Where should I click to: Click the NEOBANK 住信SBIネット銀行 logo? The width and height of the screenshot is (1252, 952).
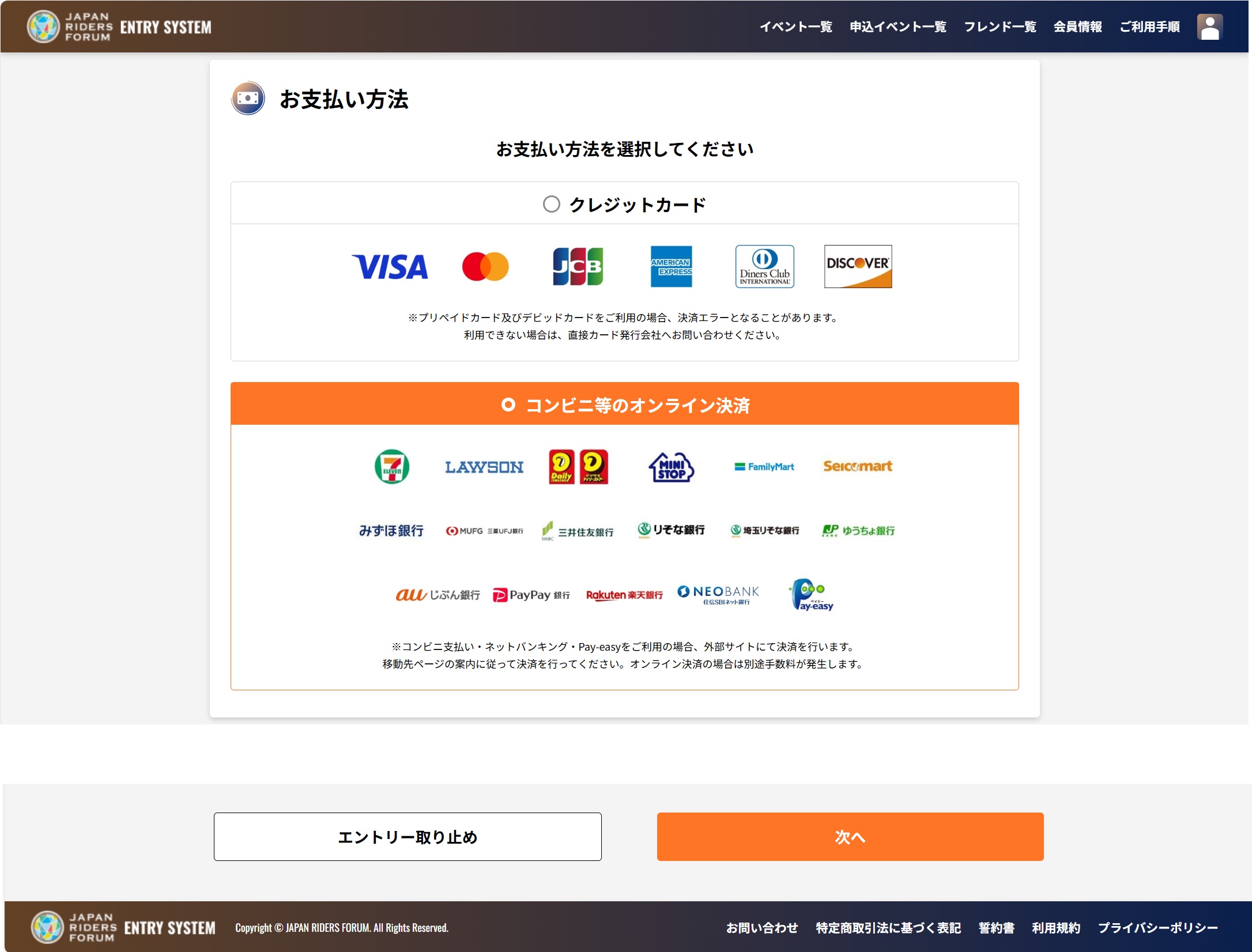(718, 594)
